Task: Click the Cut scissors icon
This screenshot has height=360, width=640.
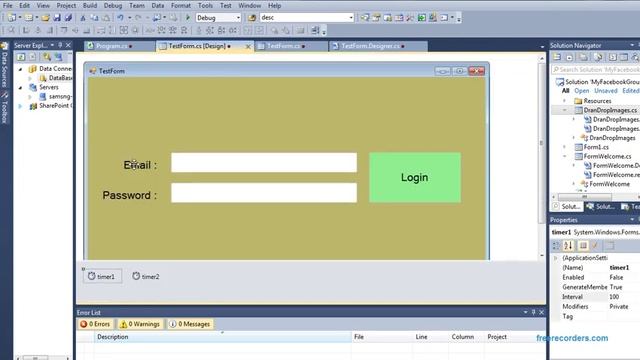Action: coord(83,18)
